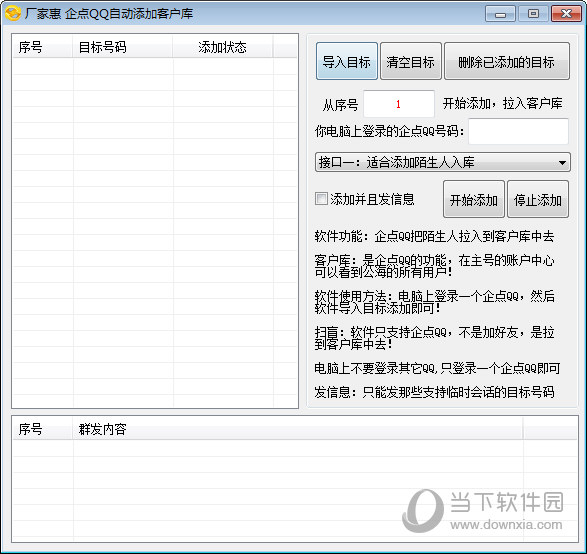The height and width of the screenshot is (554, 587).
Task: Click the 导入目标 button
Action: pos(347,61)
